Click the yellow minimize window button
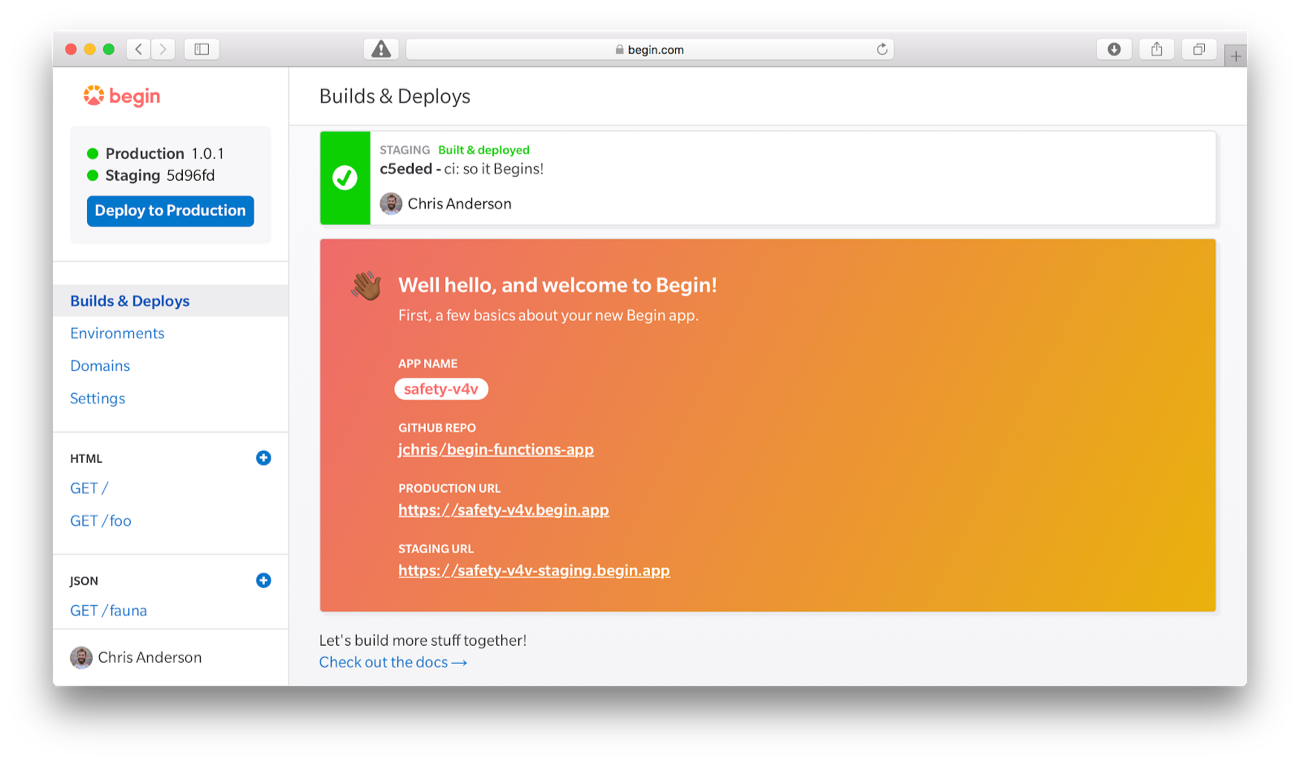Screen dimensions: 1300x760 (x=90, y=49)
